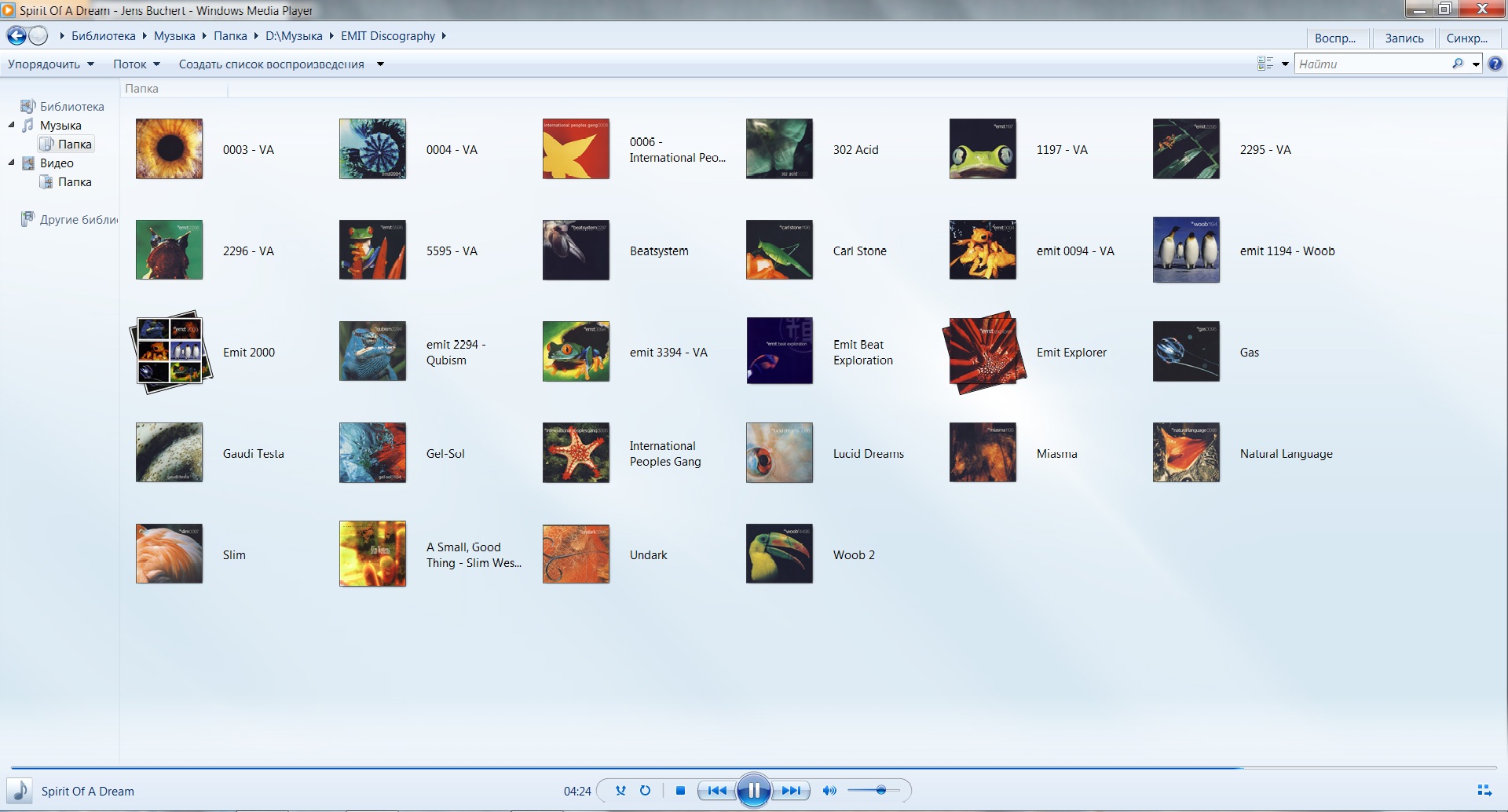Skip to the previous track
This screenshot has width=1508, height=812.
(x=717, y=791)
